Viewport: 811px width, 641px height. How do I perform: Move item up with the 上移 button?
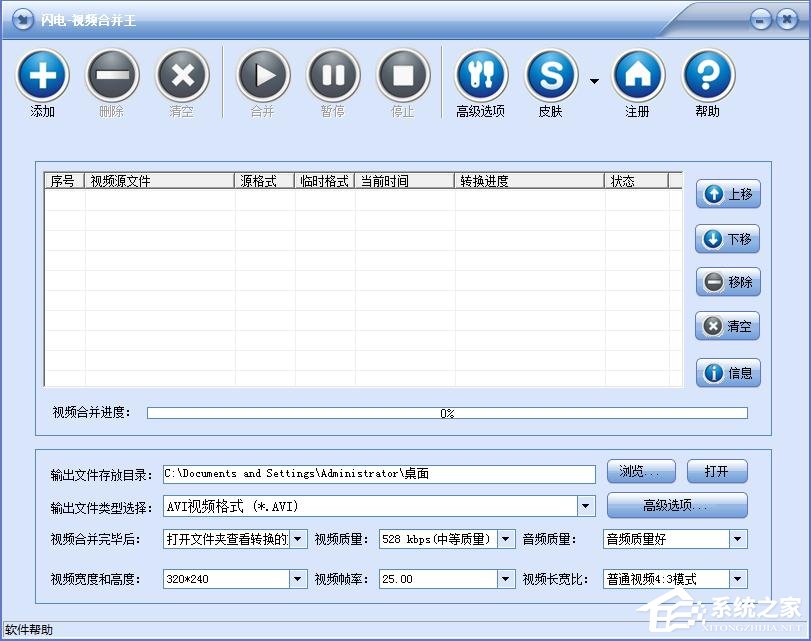[x=727, y=194]
